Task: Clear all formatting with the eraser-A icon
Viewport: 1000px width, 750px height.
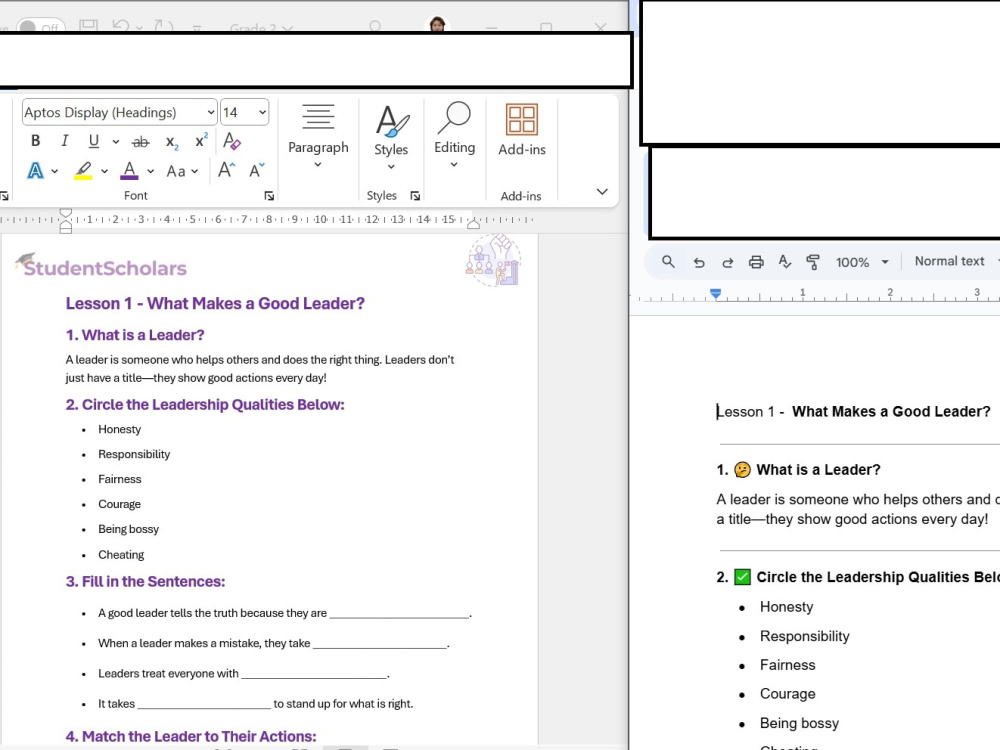Action: tap(232, 140)
